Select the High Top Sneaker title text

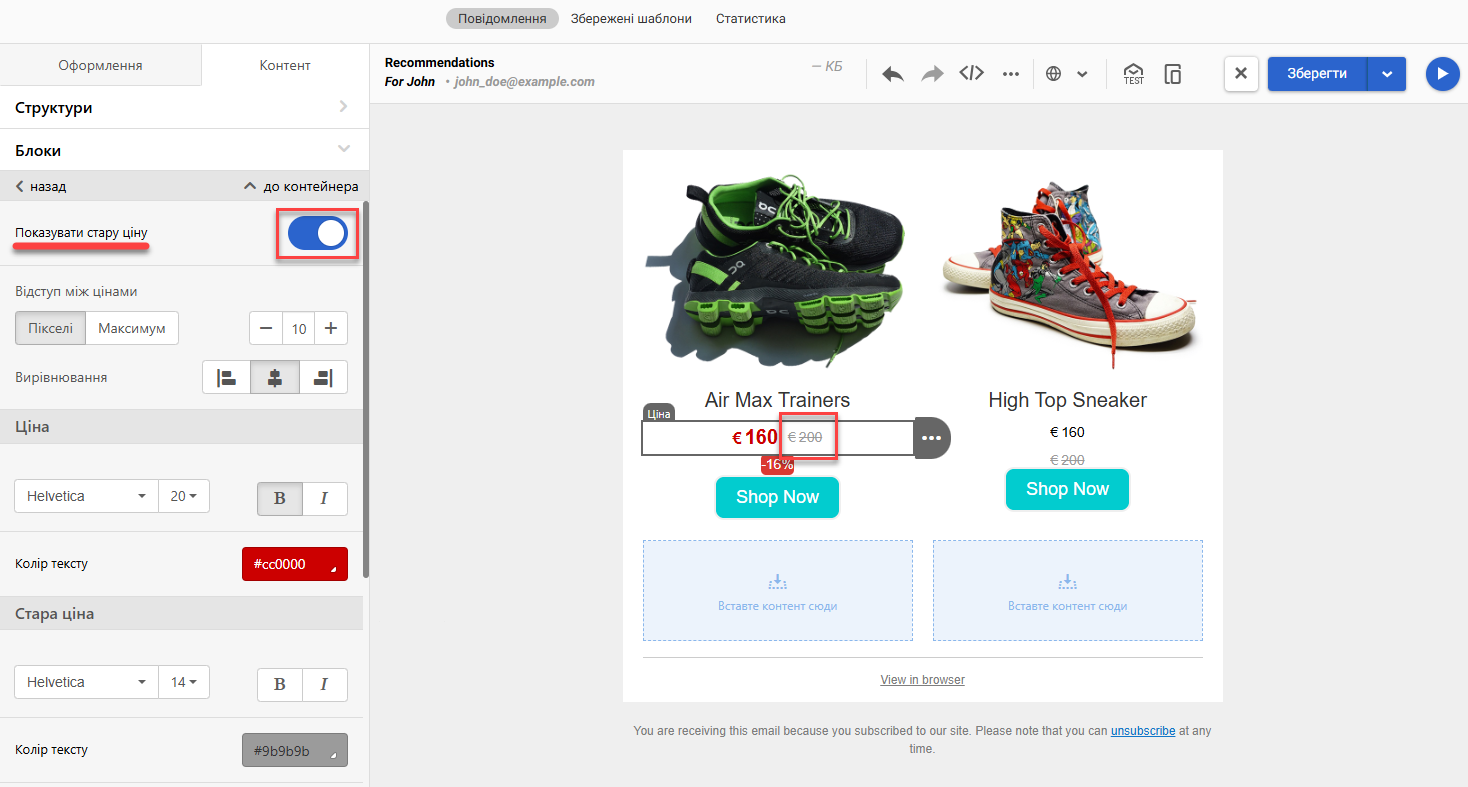1067,400
